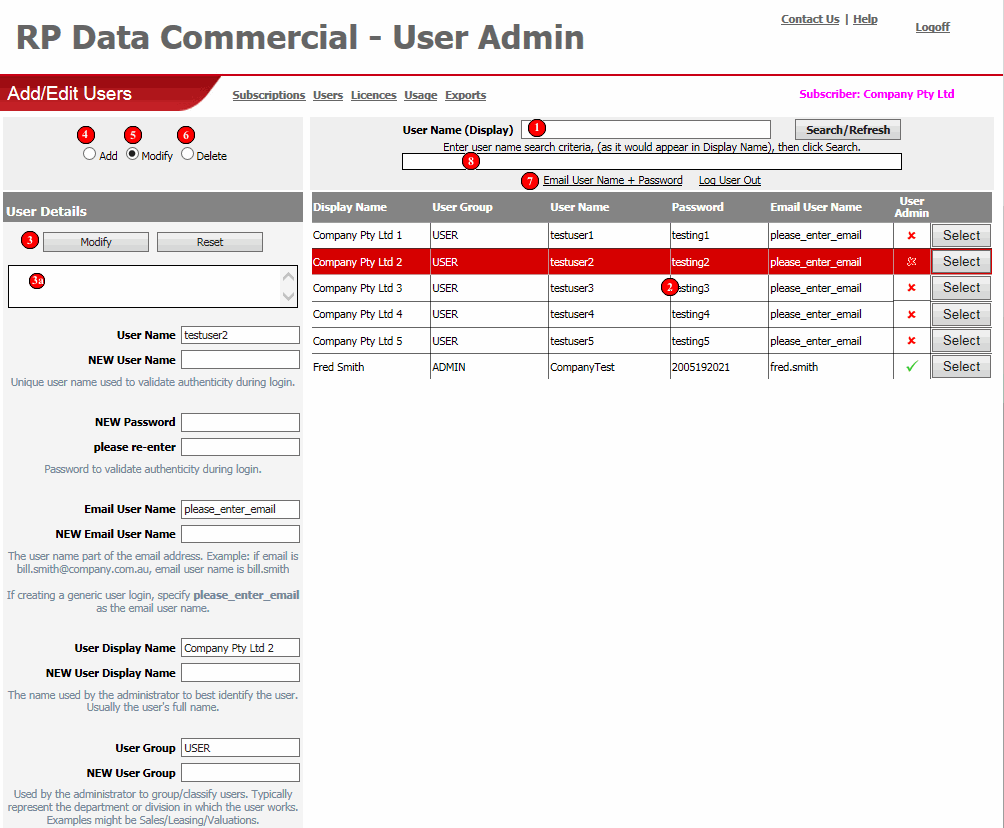Open the Help link
Viewport: 1004px width, 828px height.
coord(865,19)
